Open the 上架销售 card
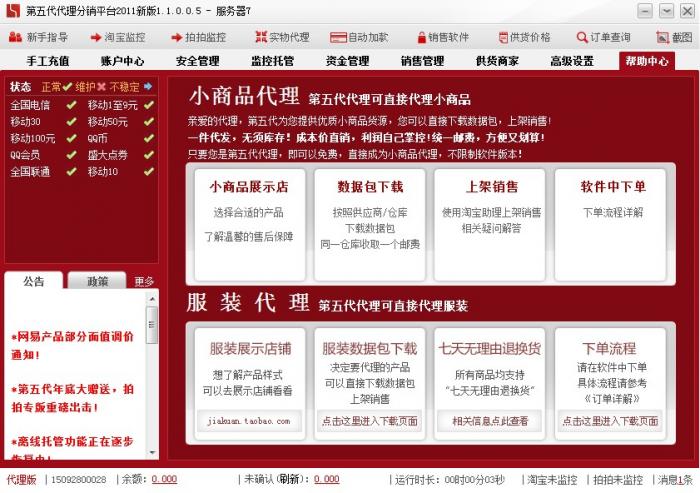 point(490,225)
